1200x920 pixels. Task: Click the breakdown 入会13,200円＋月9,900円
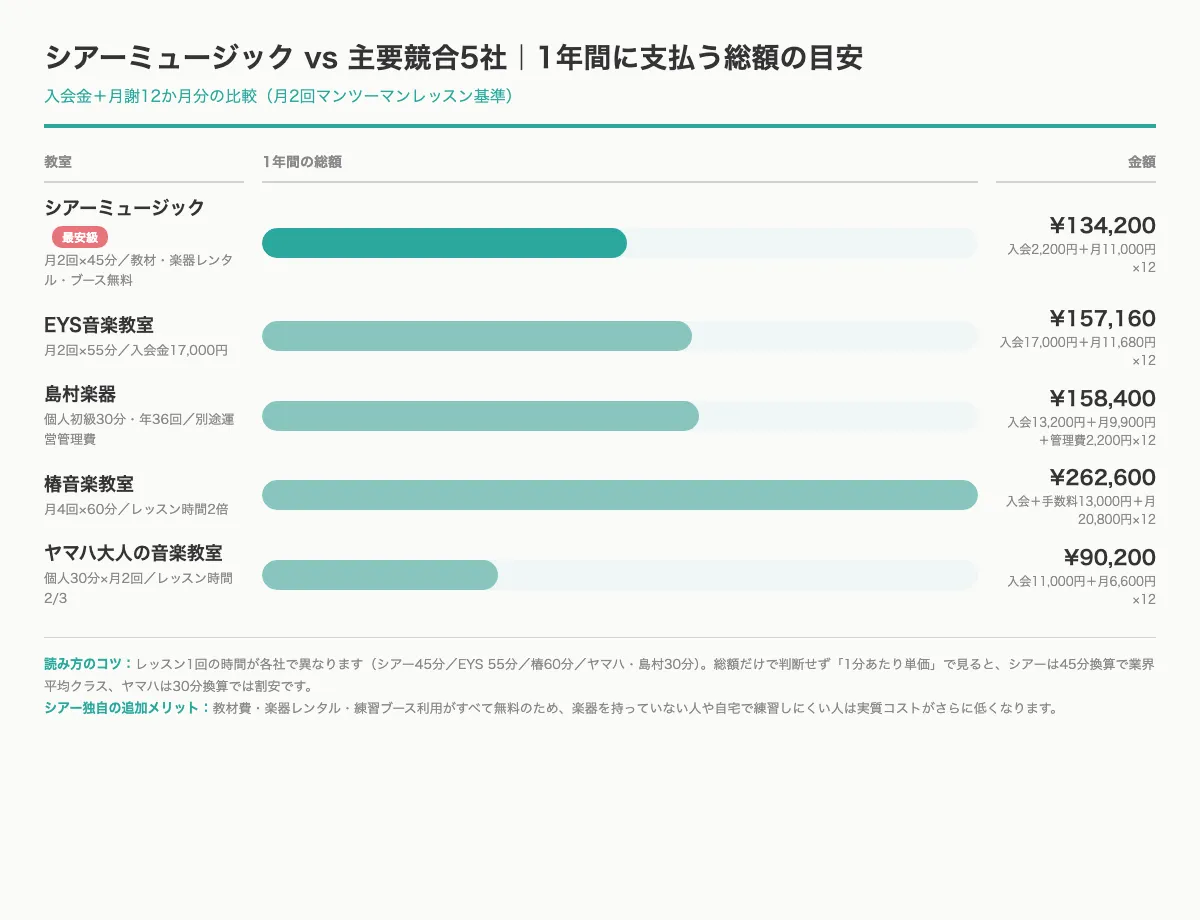[x=1081, y=431]
